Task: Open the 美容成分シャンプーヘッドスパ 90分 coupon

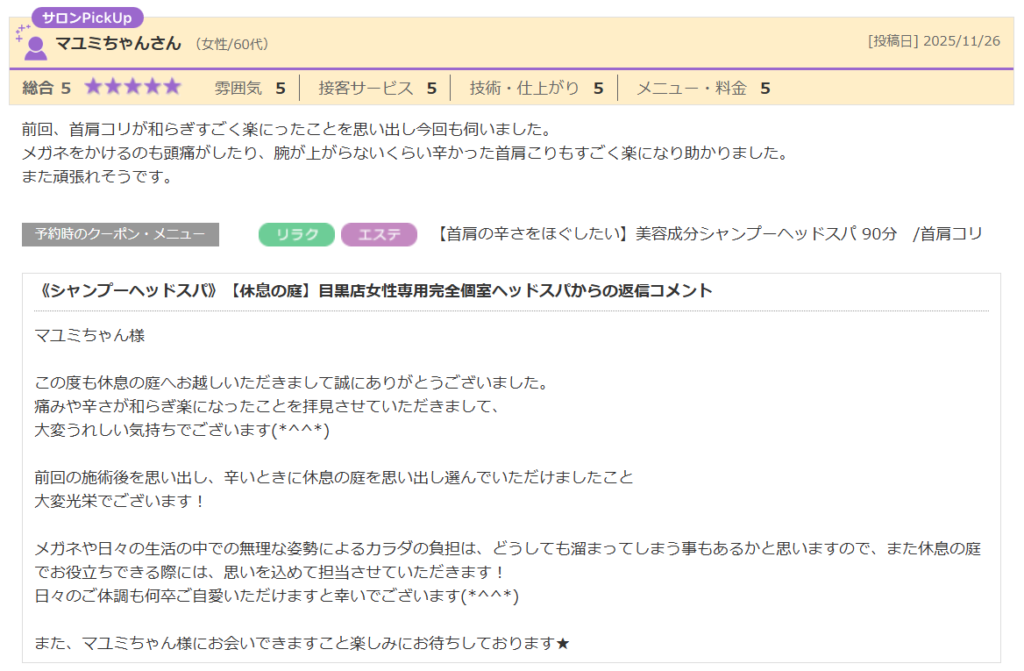Action: coord(710,234)
